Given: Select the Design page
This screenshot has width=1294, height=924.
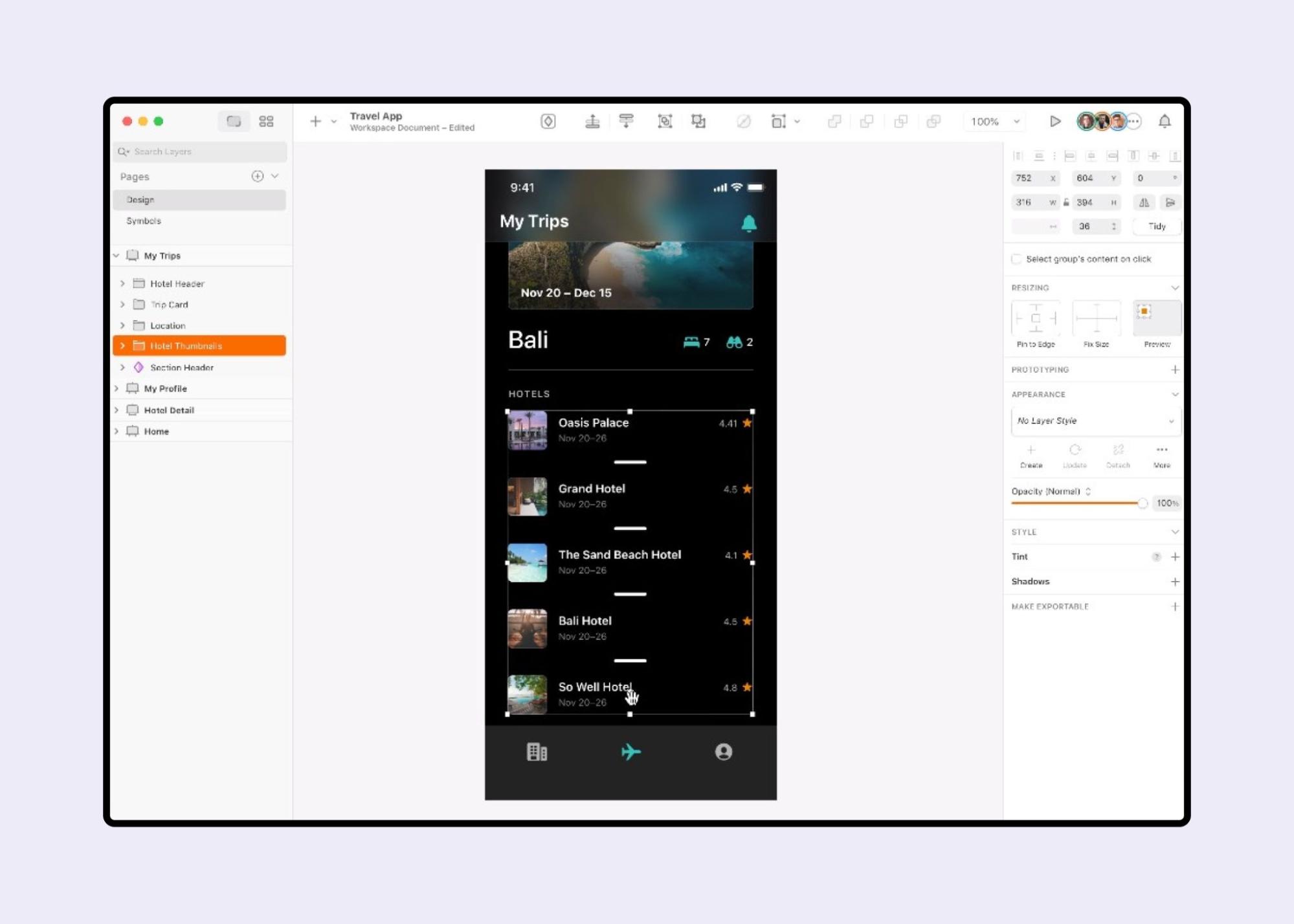Looking at the screenshot, I should coord(199,200).
